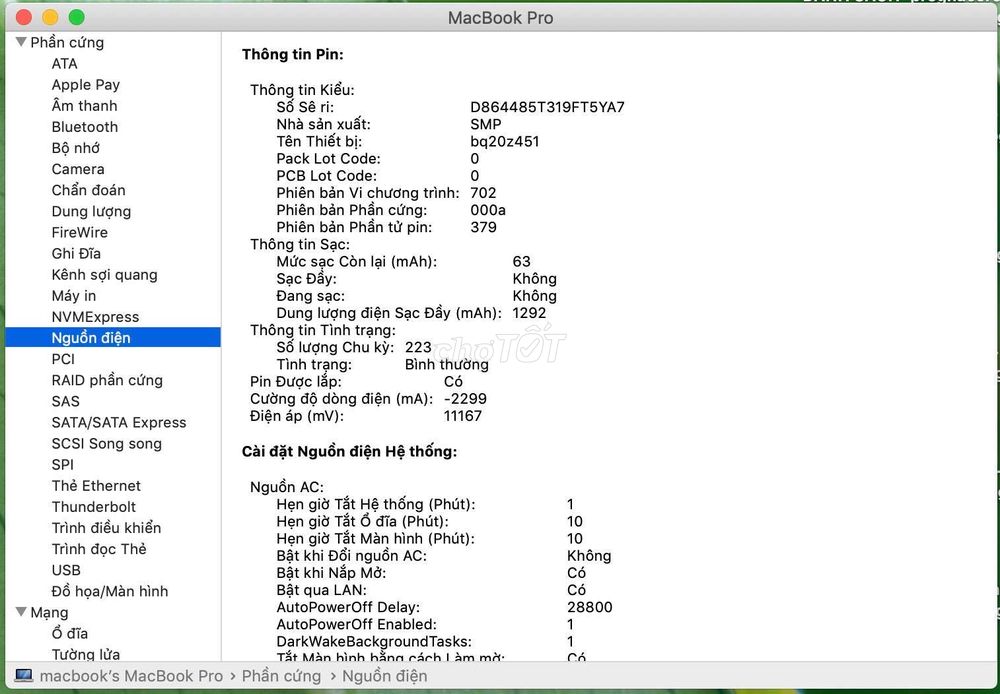
Task: Click Thông tin Sạc label
Action: click(x=300, y=244)
